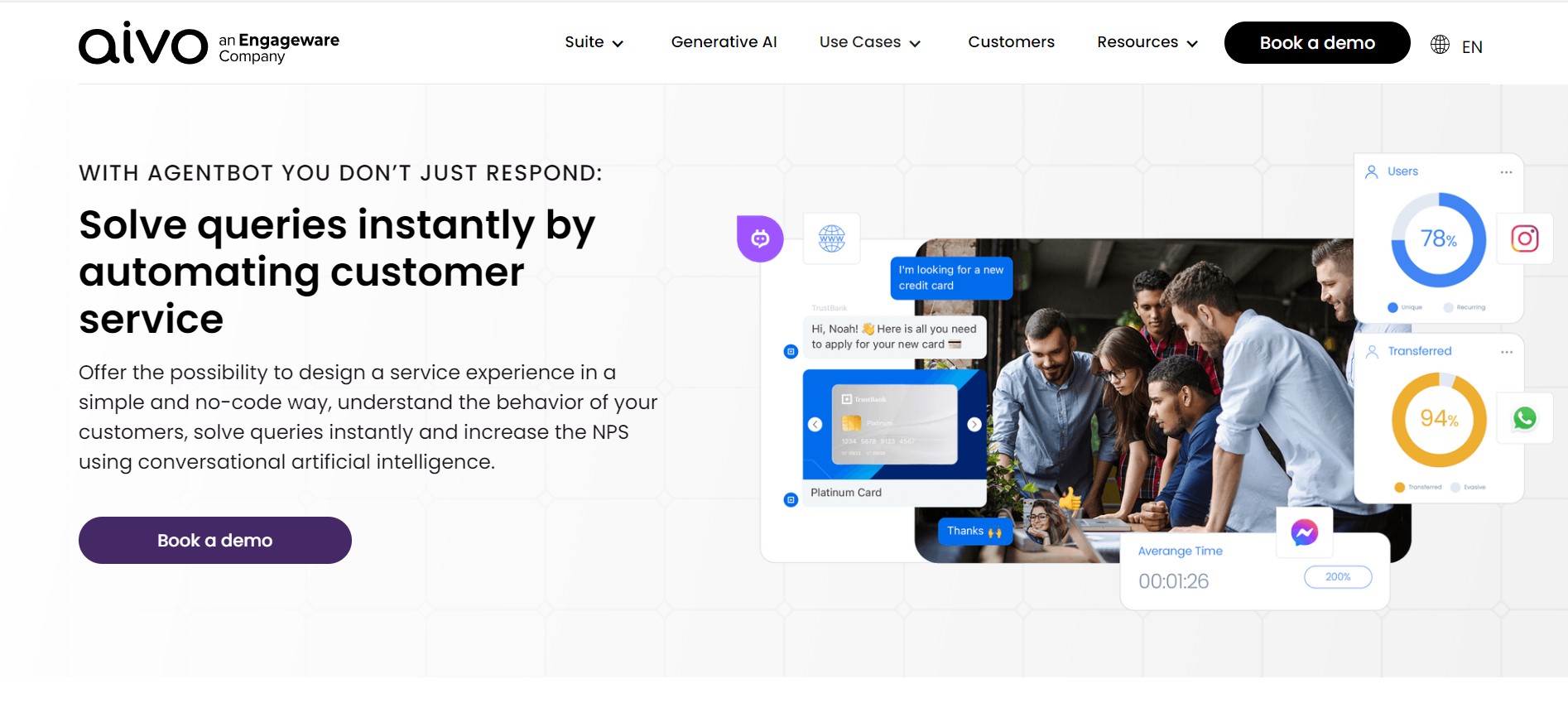
Task: Click the Platinum Card label
Action: pyautogui.click(x=846, y=493)
